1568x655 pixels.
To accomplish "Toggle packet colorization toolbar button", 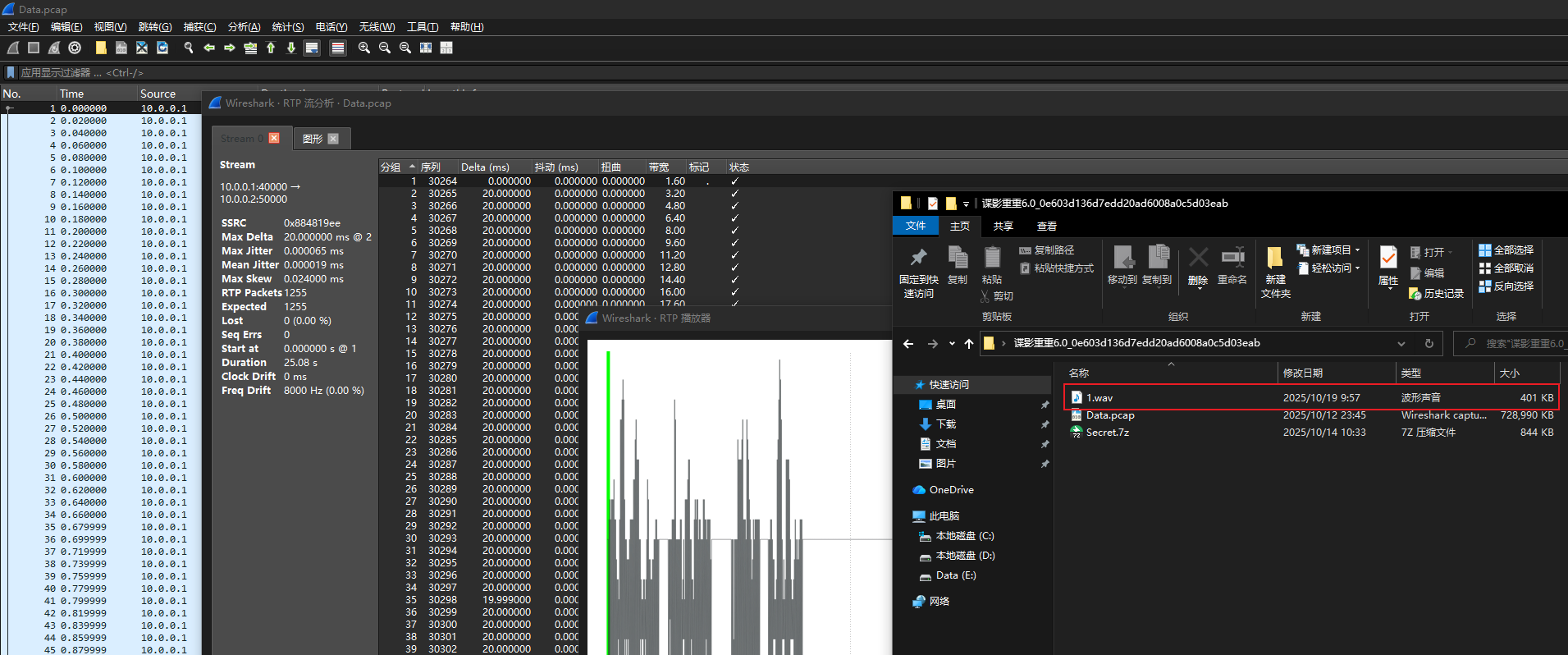I will click(337, 48).
